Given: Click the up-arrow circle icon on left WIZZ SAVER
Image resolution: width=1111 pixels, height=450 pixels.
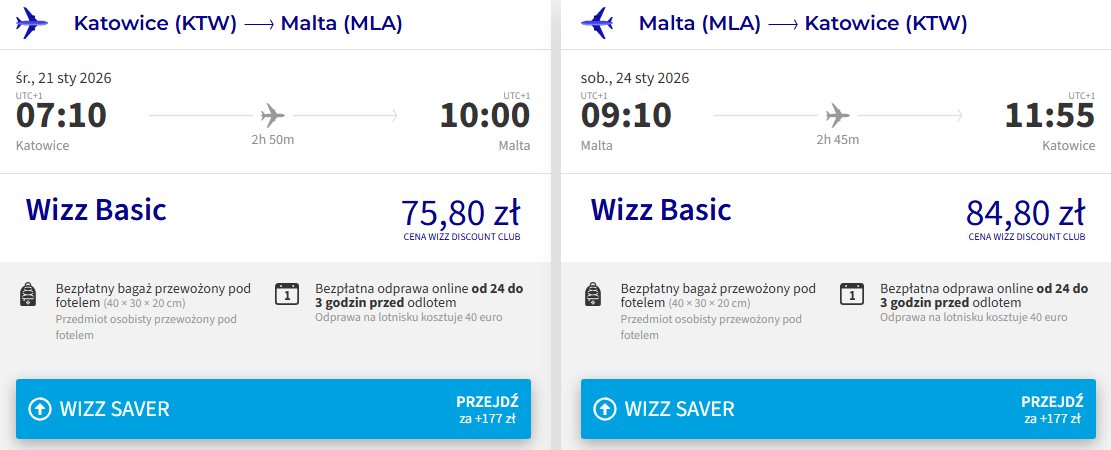Looking at the screenshot, I should [x=40, y=409].
